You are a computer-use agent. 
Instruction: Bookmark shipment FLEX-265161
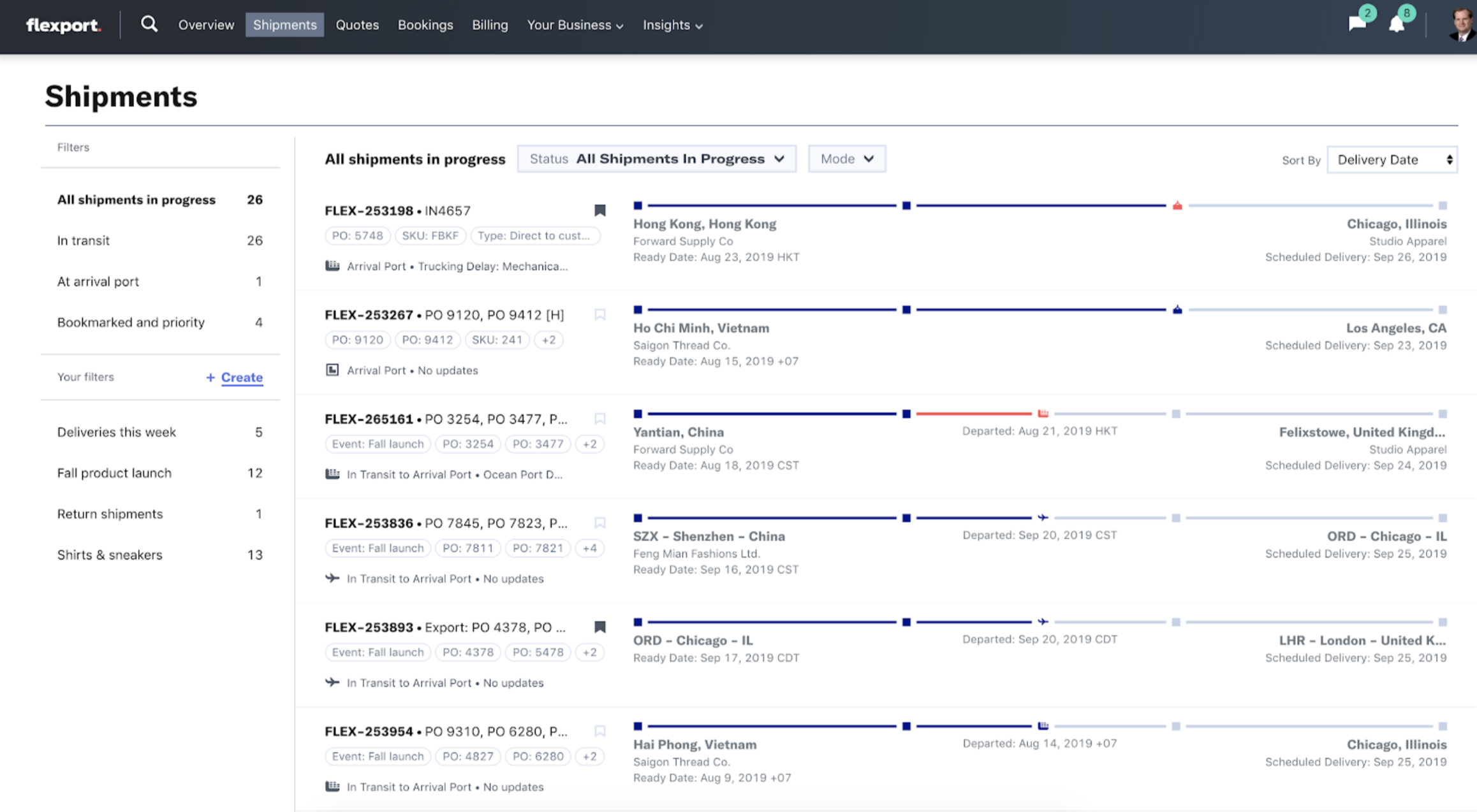point(599,419)
